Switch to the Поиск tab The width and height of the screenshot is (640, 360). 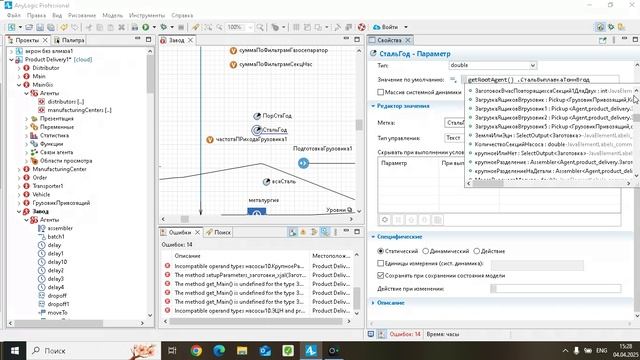coord(219,232)
